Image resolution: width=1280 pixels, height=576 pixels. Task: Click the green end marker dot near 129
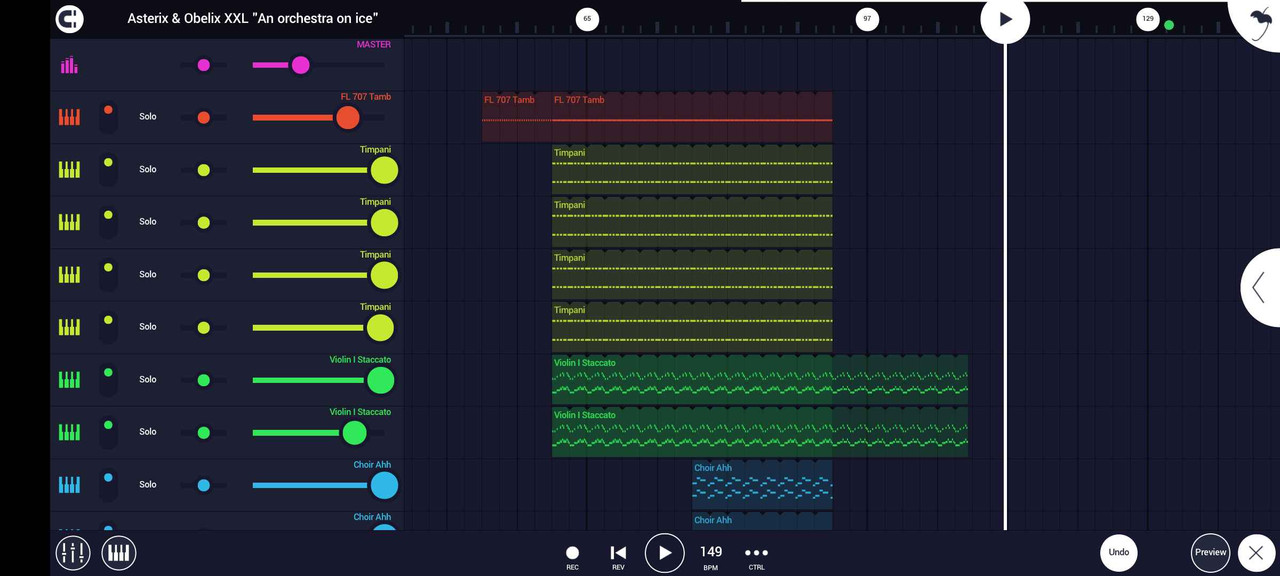pyautogui.click(x=1169, y=25)
